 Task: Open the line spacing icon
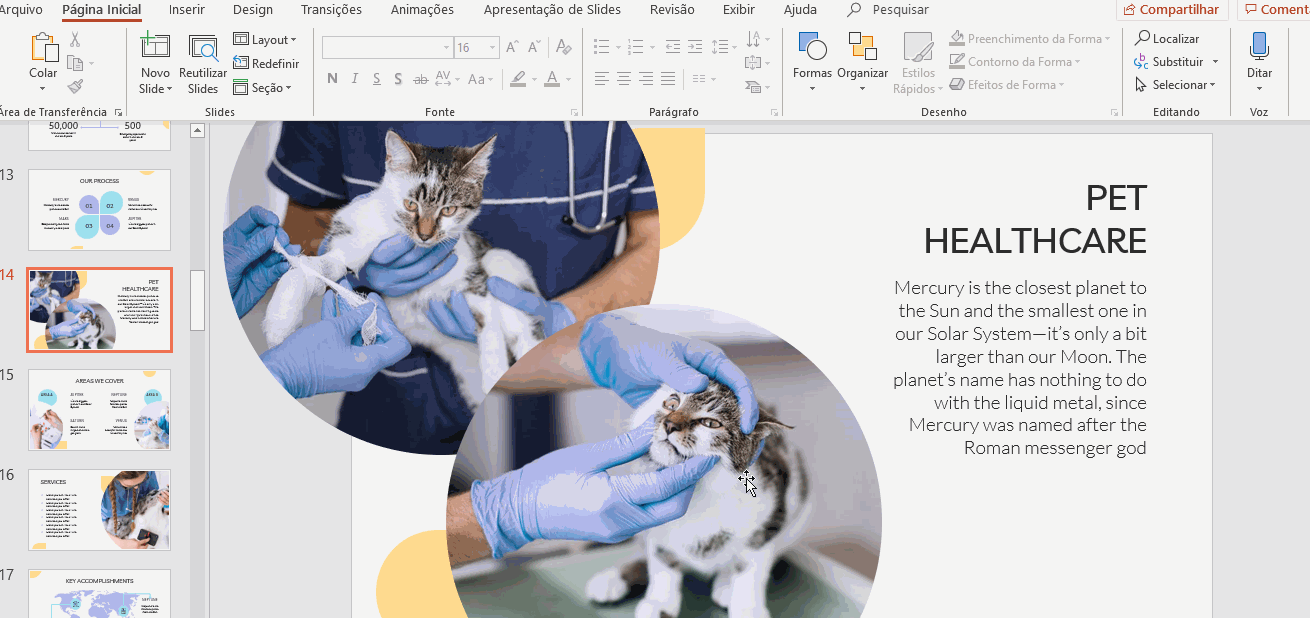point(722,47)
